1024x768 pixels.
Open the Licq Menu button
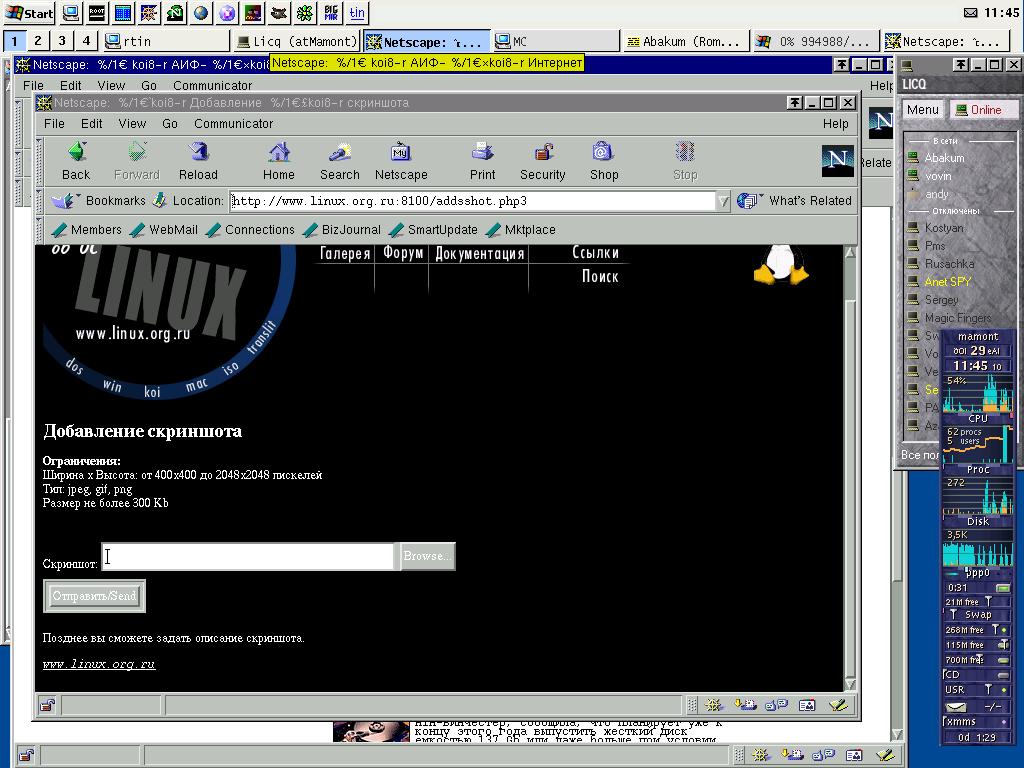923,110
